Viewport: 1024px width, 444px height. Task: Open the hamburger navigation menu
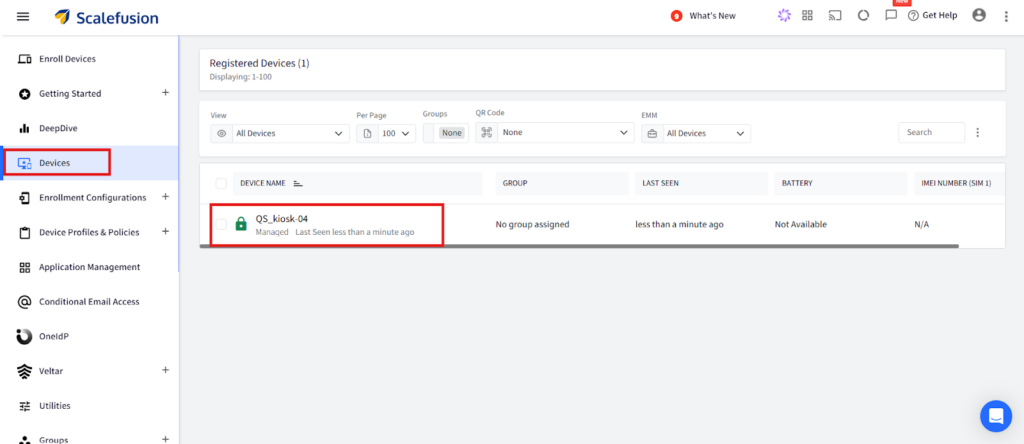pyautogui.click(x=23, y=16)
